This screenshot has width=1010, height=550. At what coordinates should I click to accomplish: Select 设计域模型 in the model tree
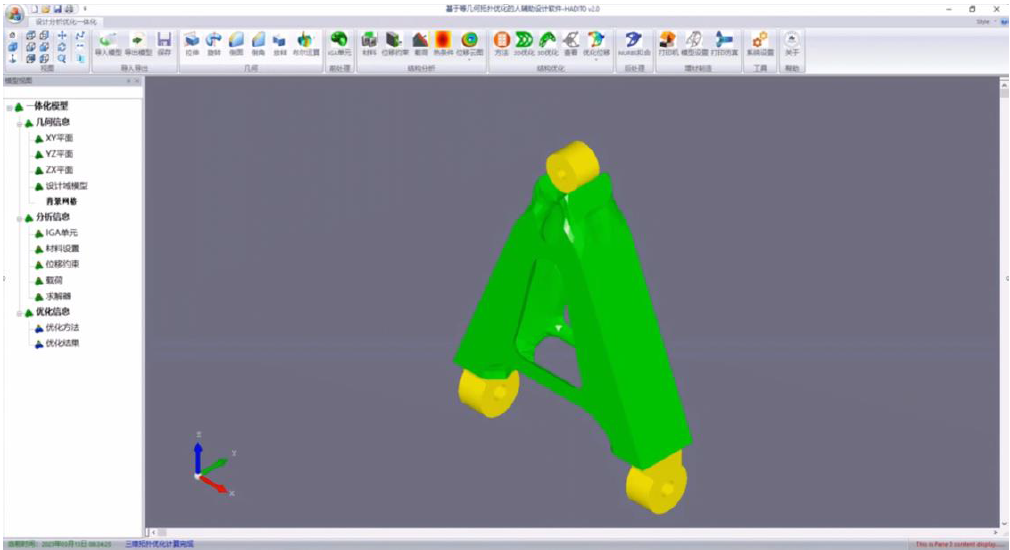click(x=66, y=186)
